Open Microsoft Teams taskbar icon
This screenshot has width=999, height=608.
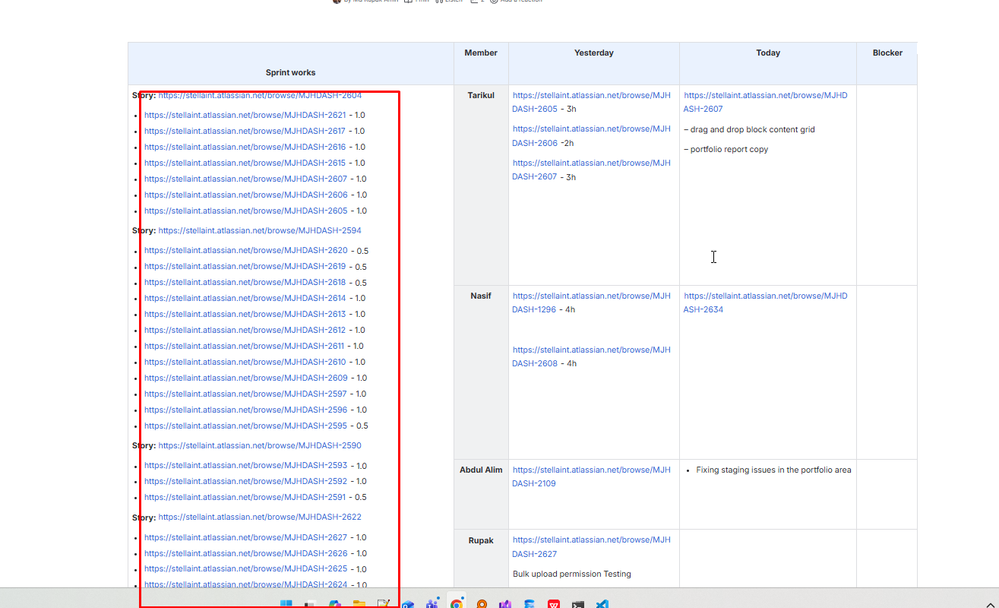point(433,604)
